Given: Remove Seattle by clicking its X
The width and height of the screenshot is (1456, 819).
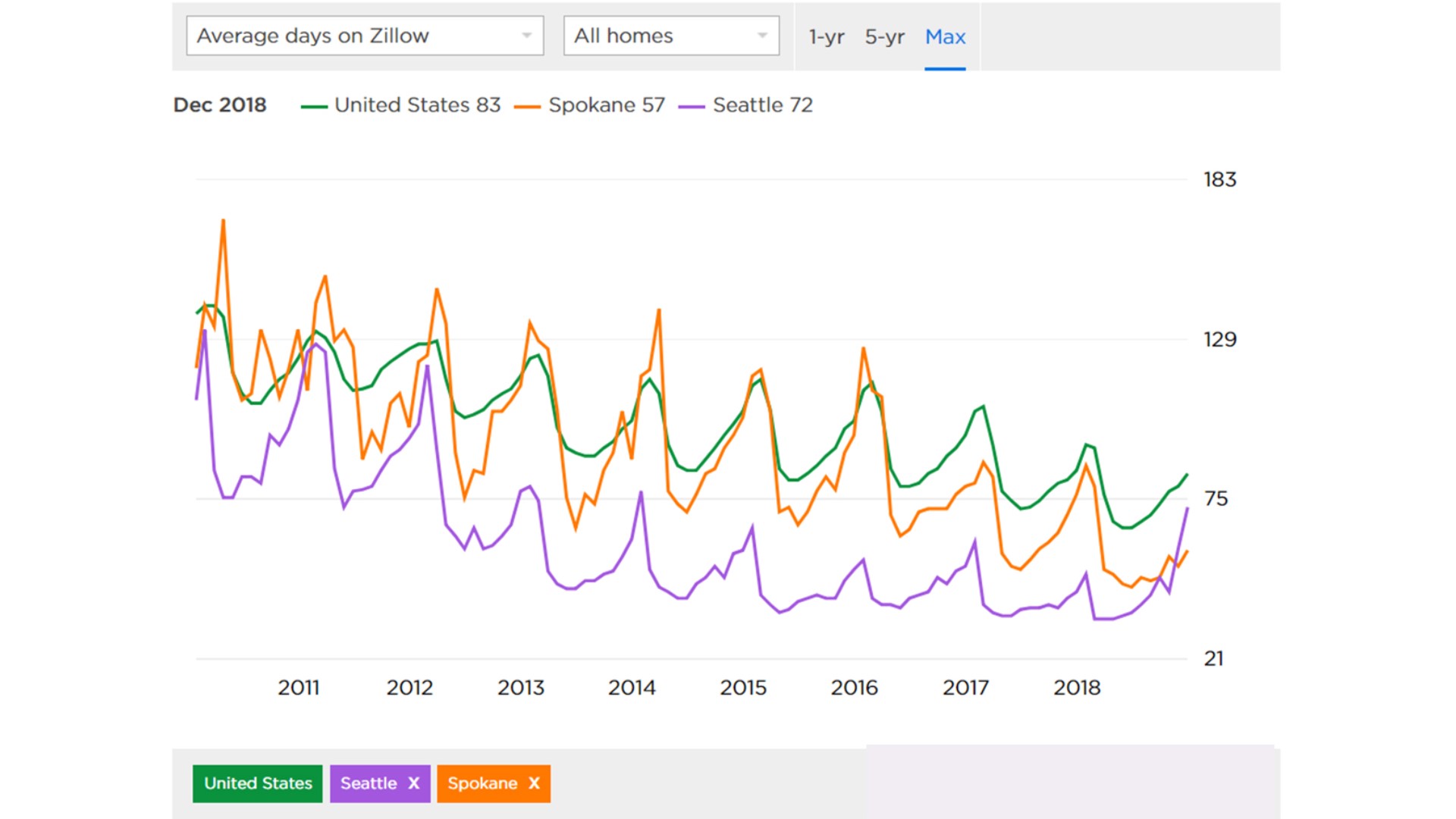Looking at the screenshot, I should coord(413,783).
